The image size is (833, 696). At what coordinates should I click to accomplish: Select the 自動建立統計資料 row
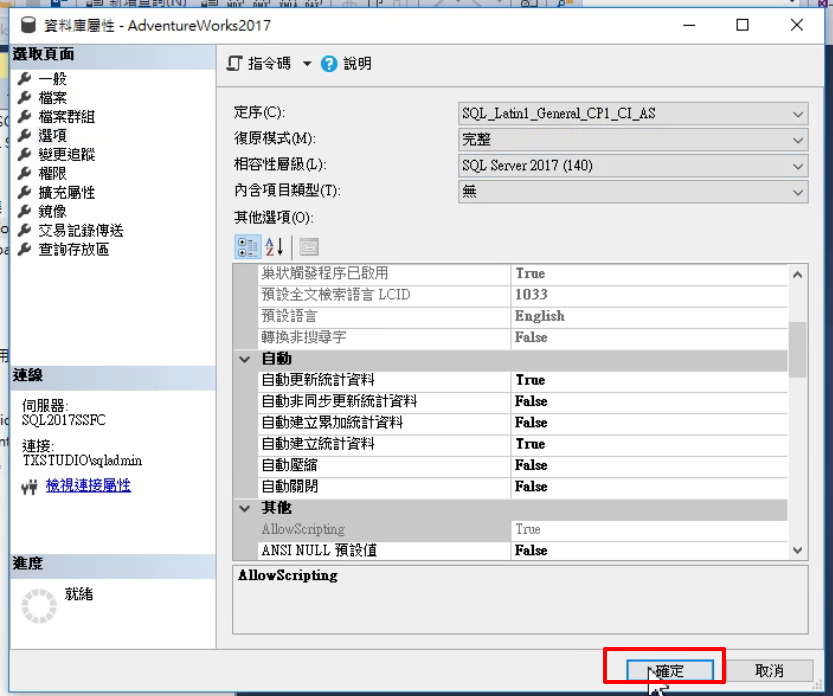(523, 444)
